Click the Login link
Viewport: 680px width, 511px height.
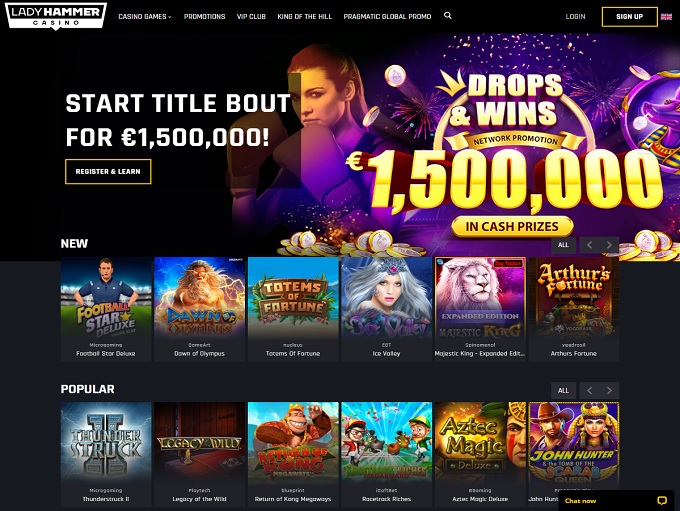tap(575, 16)
